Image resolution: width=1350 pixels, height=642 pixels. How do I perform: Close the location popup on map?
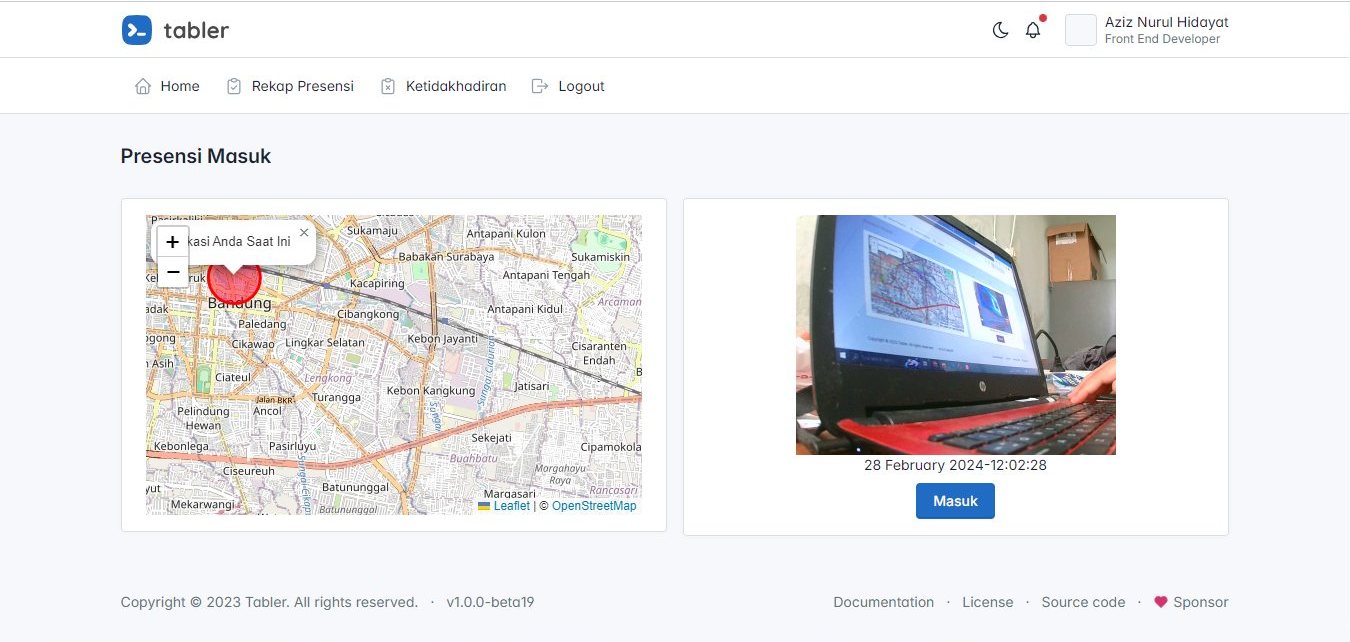click(304, 232)
